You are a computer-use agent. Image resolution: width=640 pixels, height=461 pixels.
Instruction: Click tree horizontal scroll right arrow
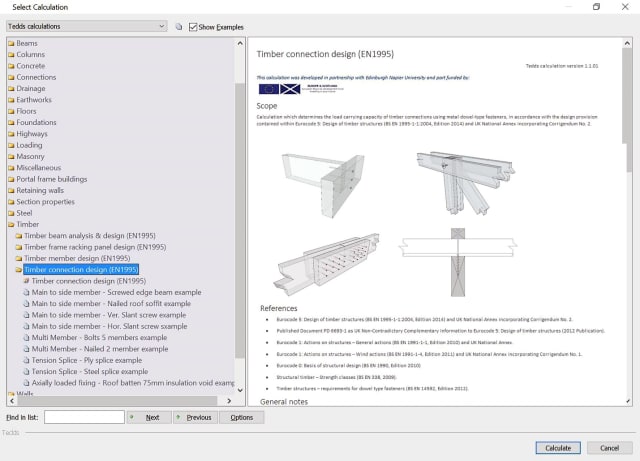point(229,401)
